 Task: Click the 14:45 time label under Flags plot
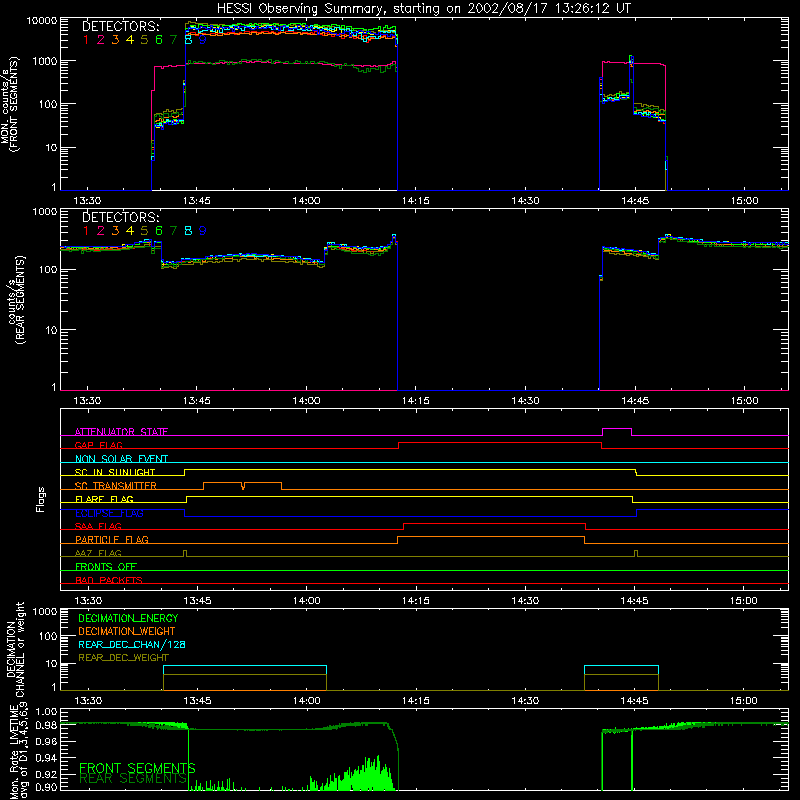coord(634,601)
